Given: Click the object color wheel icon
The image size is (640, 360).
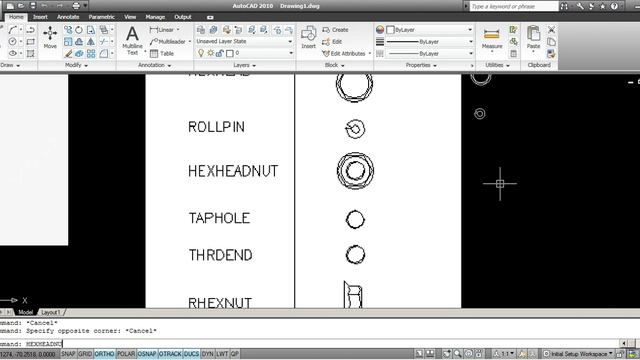Looking at the screenshot, I should (x=380, y=30).
